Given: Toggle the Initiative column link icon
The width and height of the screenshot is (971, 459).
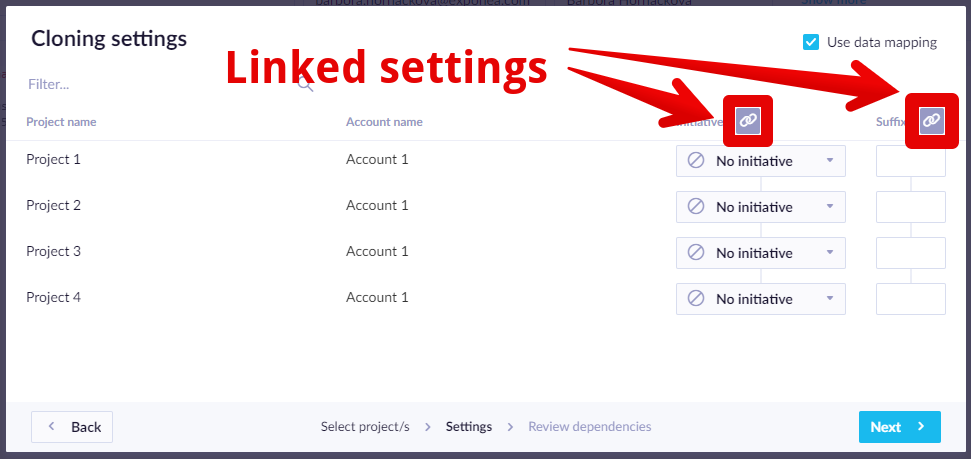Looking at the screenshot, I should pos(747,121).
